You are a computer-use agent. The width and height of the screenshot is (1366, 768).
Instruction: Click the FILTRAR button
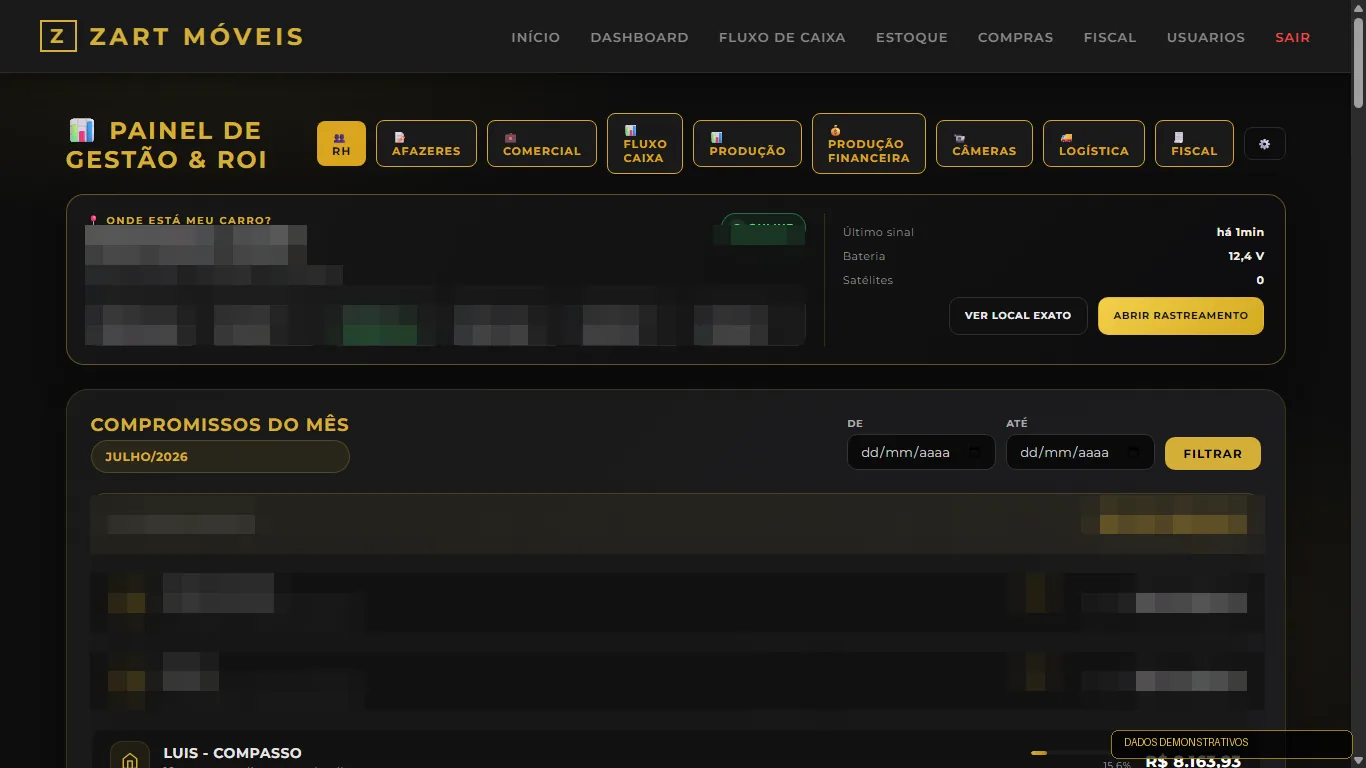click(x=1213, y=453)
